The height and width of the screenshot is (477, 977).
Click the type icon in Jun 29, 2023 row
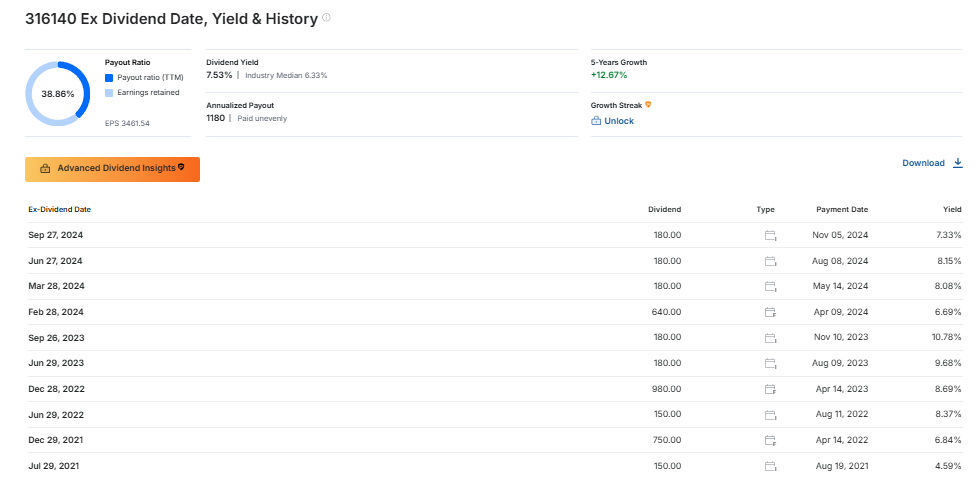771,363
